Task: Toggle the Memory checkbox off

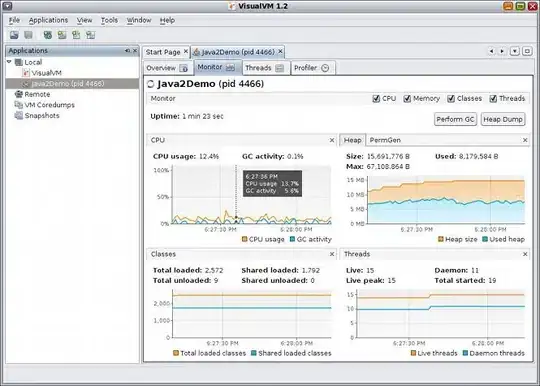Action: [x=407, y=98]
